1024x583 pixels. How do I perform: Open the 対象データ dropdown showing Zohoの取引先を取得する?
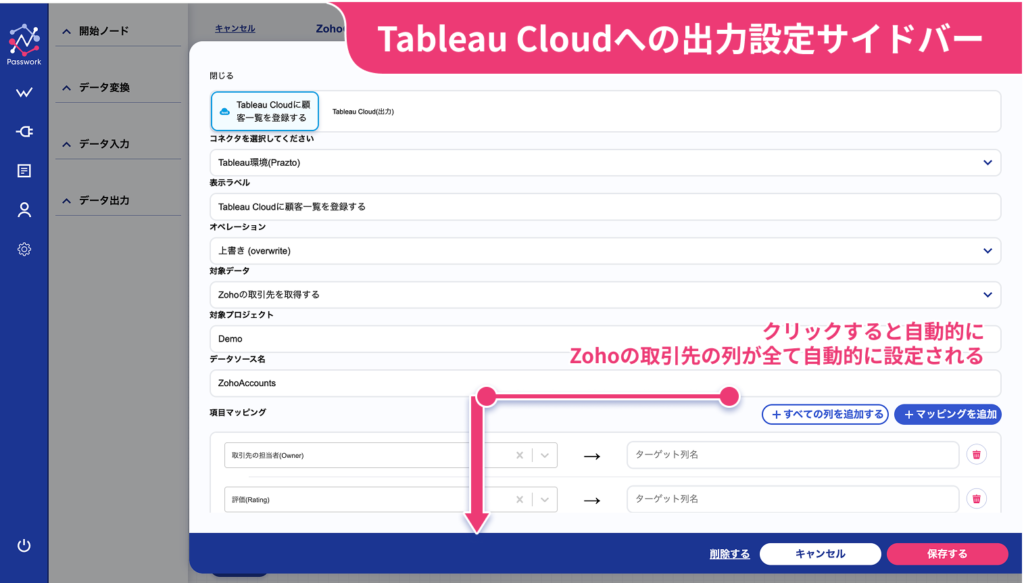tap(605, 294)
